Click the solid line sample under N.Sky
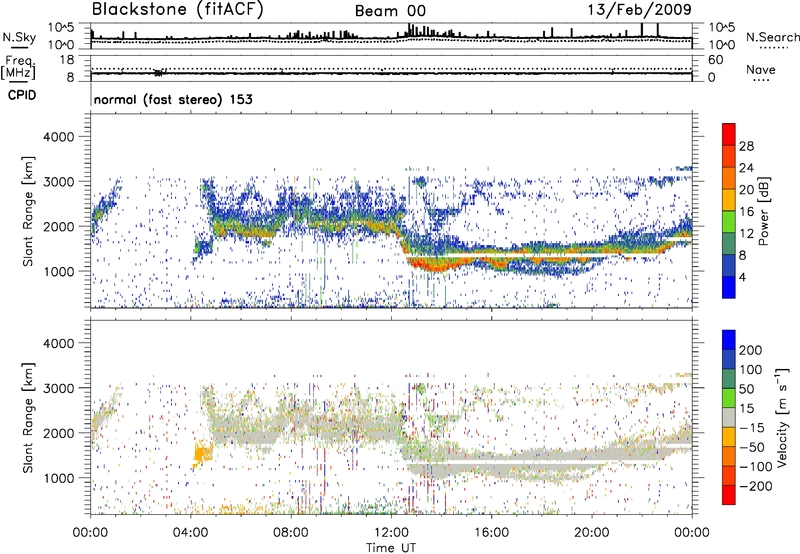The width and height of the screenshot is (800, 554). 19,47
